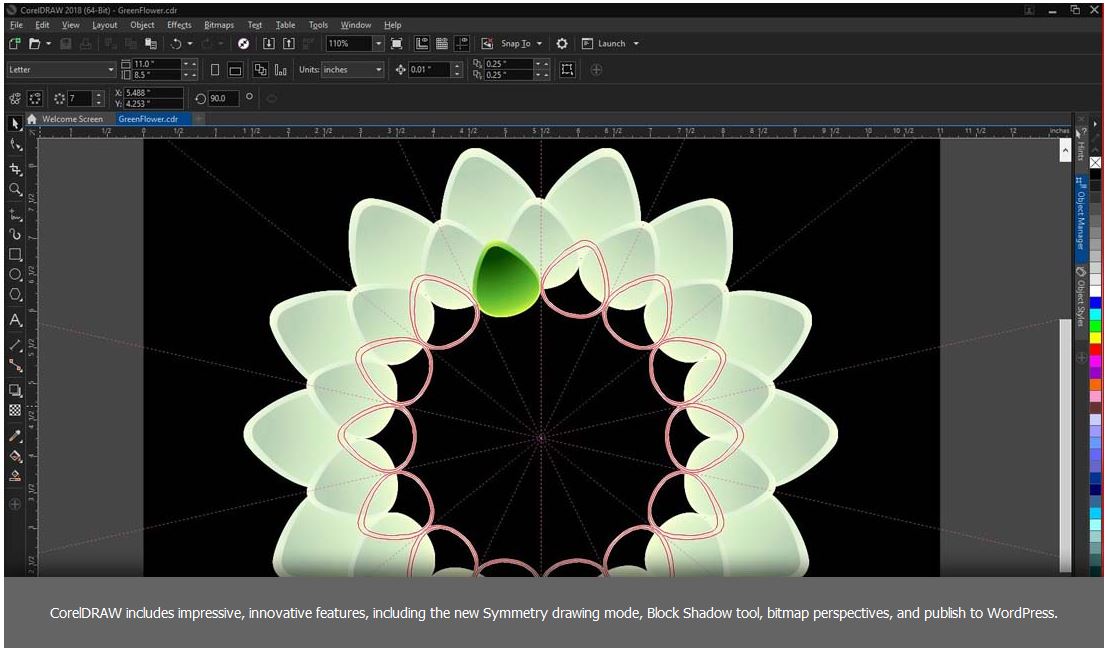Open the Object menu
This screenshot has width=1108, height=653.
click(x=142, y=25)
